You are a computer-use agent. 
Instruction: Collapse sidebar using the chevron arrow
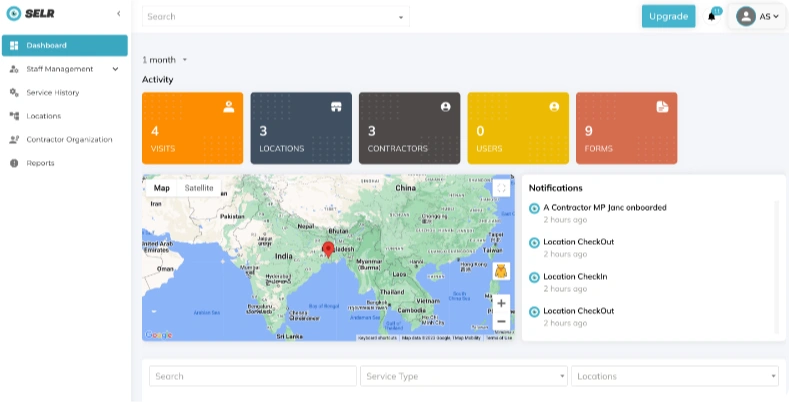(x=118, y=13)
